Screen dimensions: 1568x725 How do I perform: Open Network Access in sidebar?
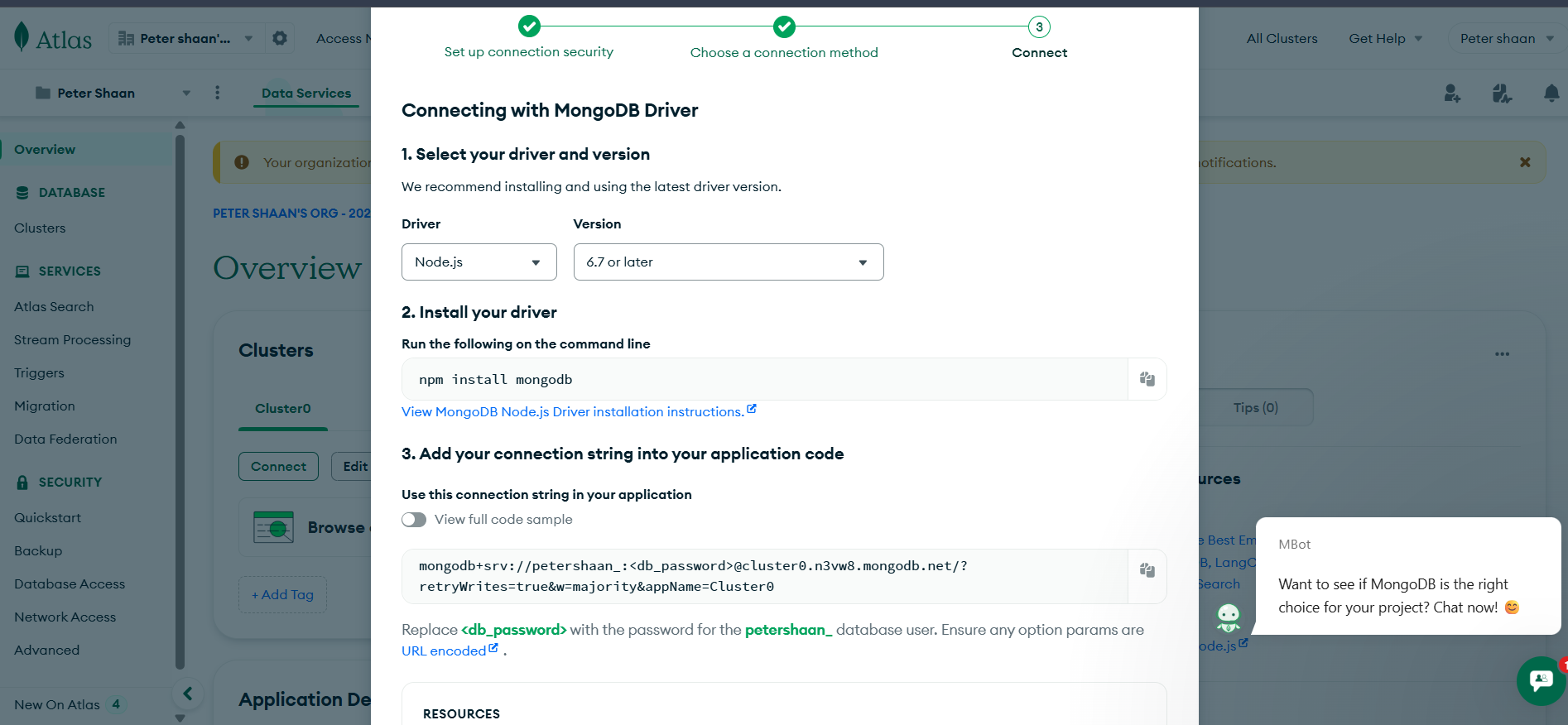click(65, 617)
